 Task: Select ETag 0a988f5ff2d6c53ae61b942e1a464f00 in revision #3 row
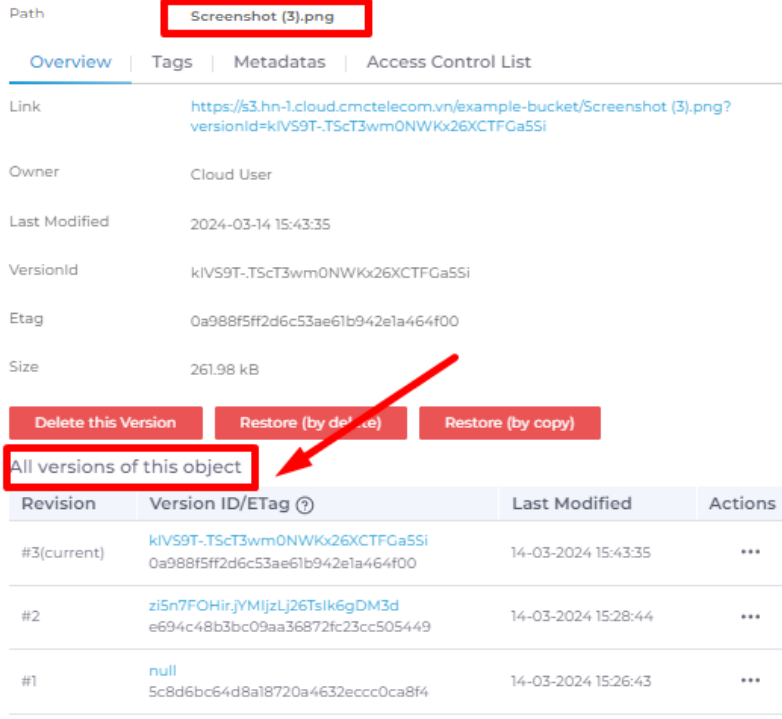pyautogui.click(x=283, y=563)
